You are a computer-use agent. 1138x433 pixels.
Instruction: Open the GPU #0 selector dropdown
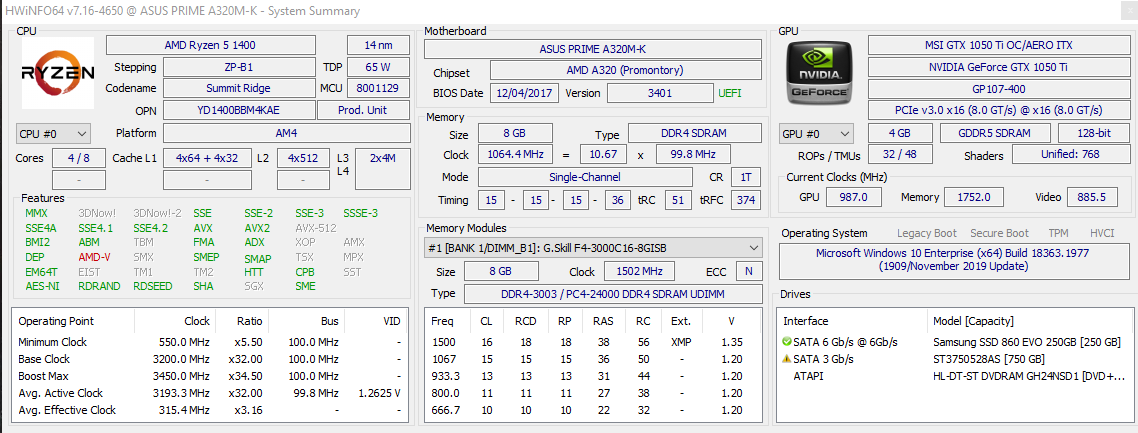[x=816, y=133]
